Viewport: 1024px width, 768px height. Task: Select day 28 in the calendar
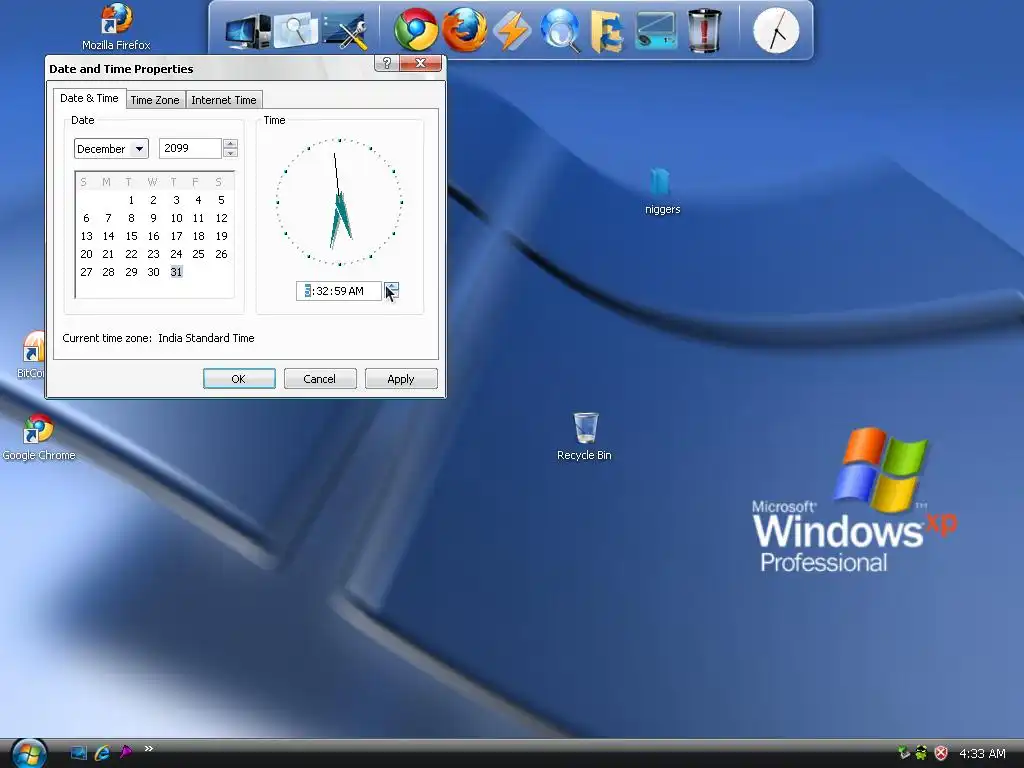pos(108,272)
